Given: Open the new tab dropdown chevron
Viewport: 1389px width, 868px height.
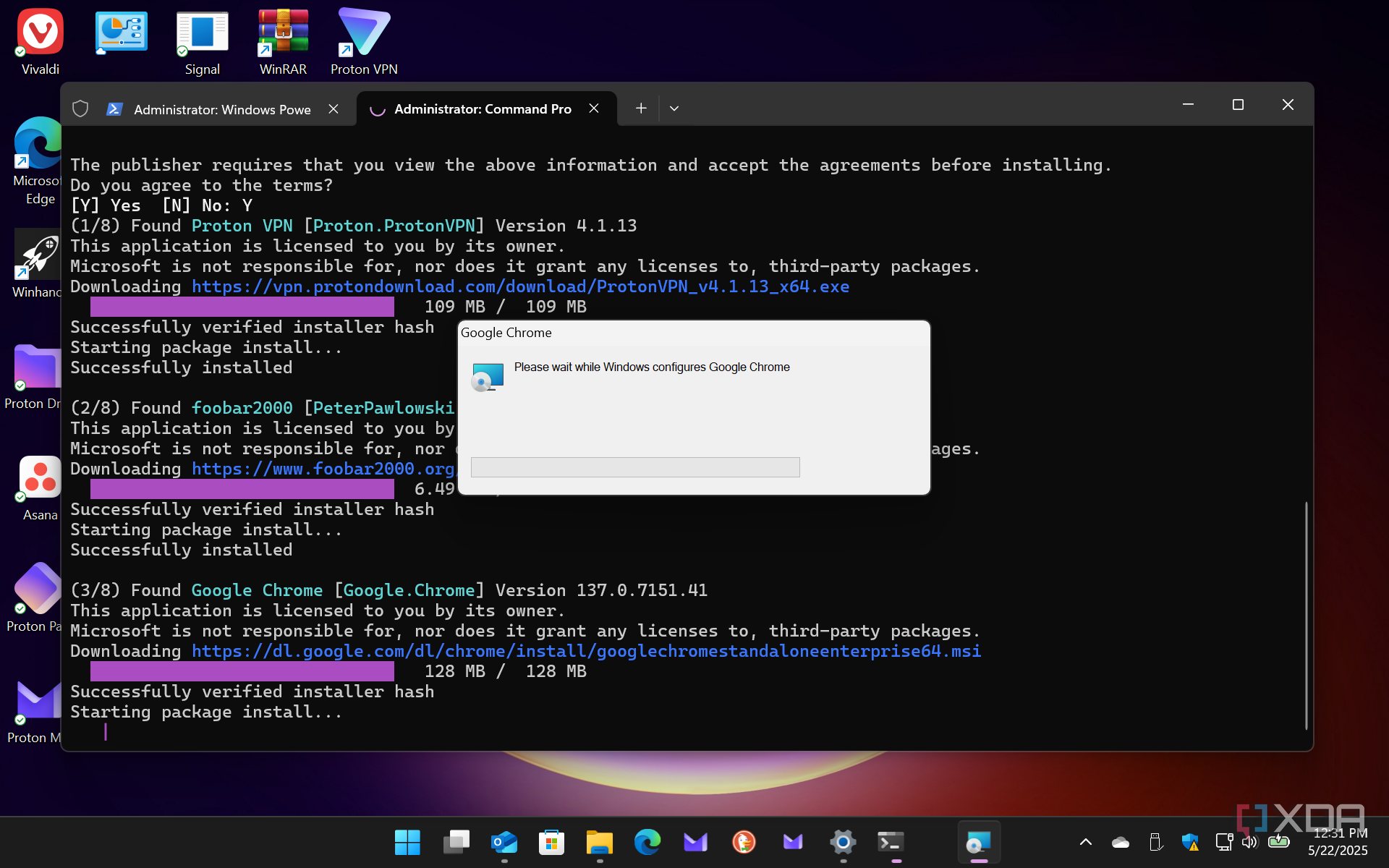Looking at the screenshot, I should pos(674,109).
